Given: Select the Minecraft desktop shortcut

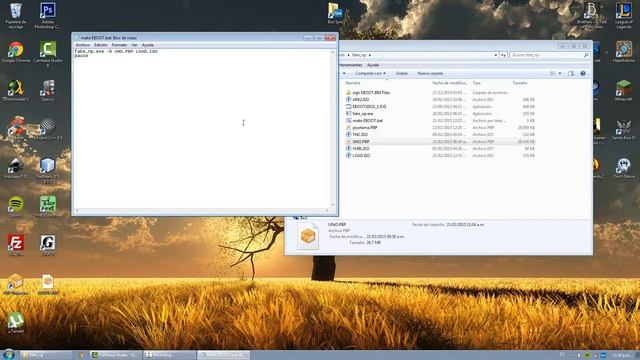Looking at the screenshot, I should click(623, 91).
